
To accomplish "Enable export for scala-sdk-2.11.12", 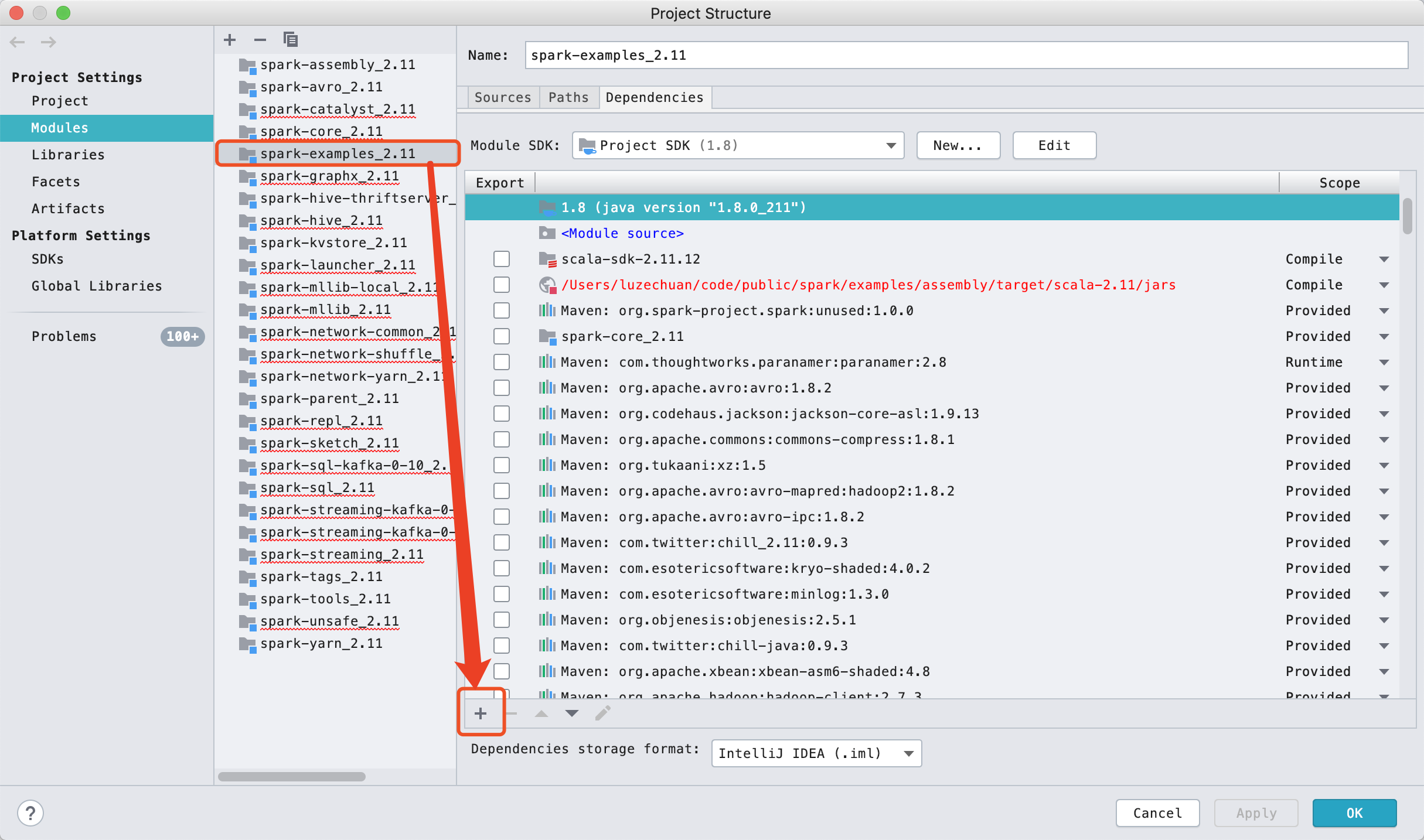I will point(502,259).
